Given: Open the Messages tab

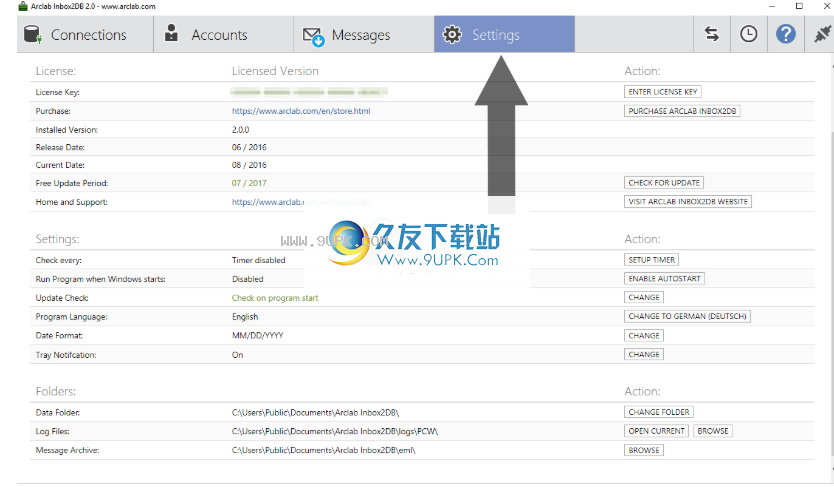Looking at the screenshot, I should [x=364, y=35].
